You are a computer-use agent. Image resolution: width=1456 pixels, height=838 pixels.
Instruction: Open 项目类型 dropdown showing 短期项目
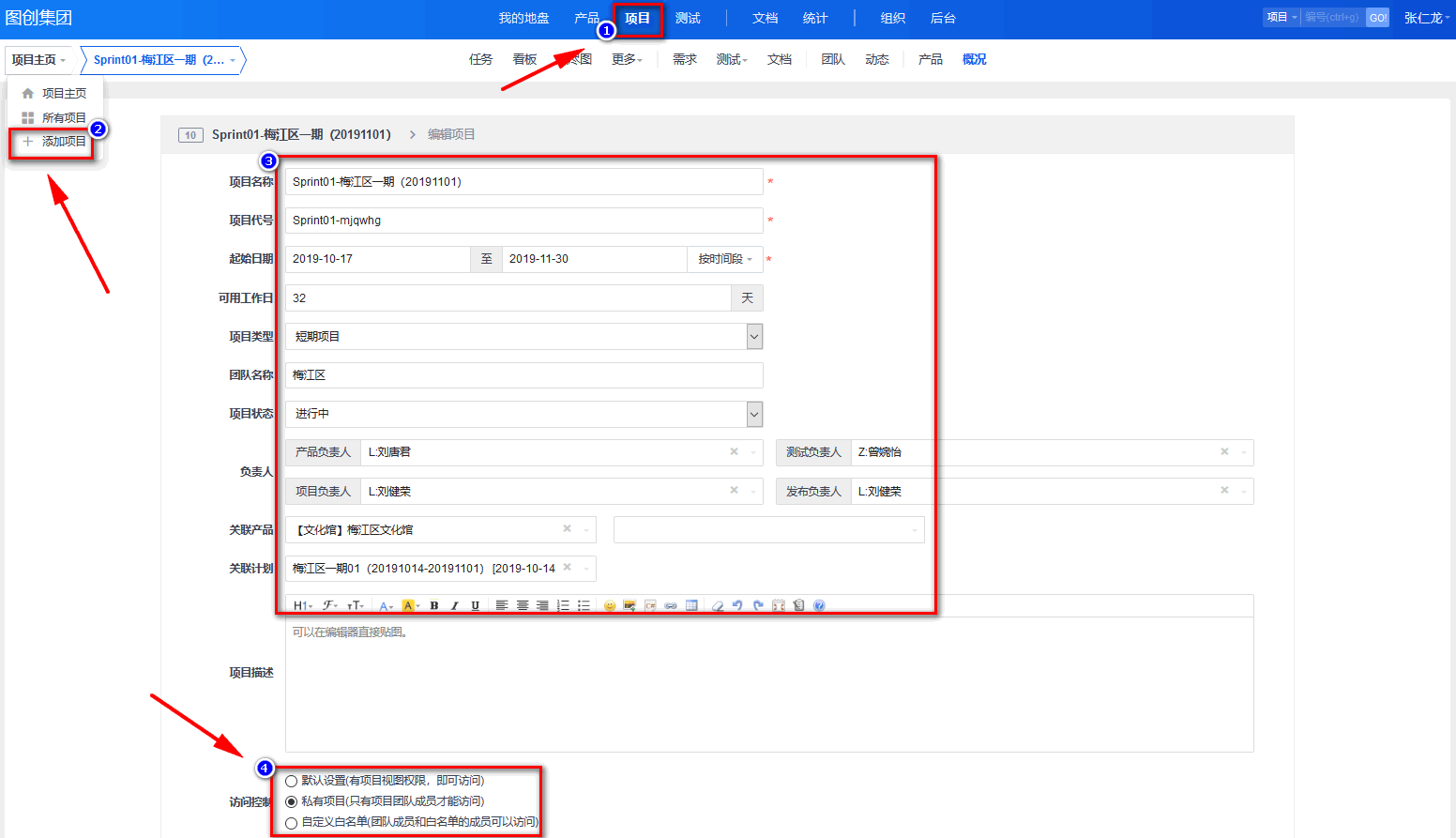point(524,336)
